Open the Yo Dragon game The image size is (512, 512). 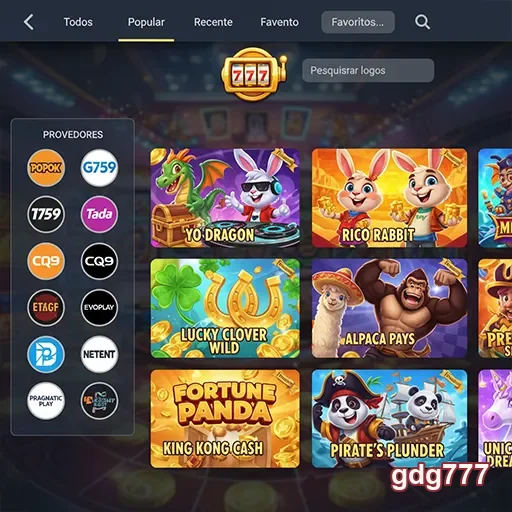pos(225,198)
